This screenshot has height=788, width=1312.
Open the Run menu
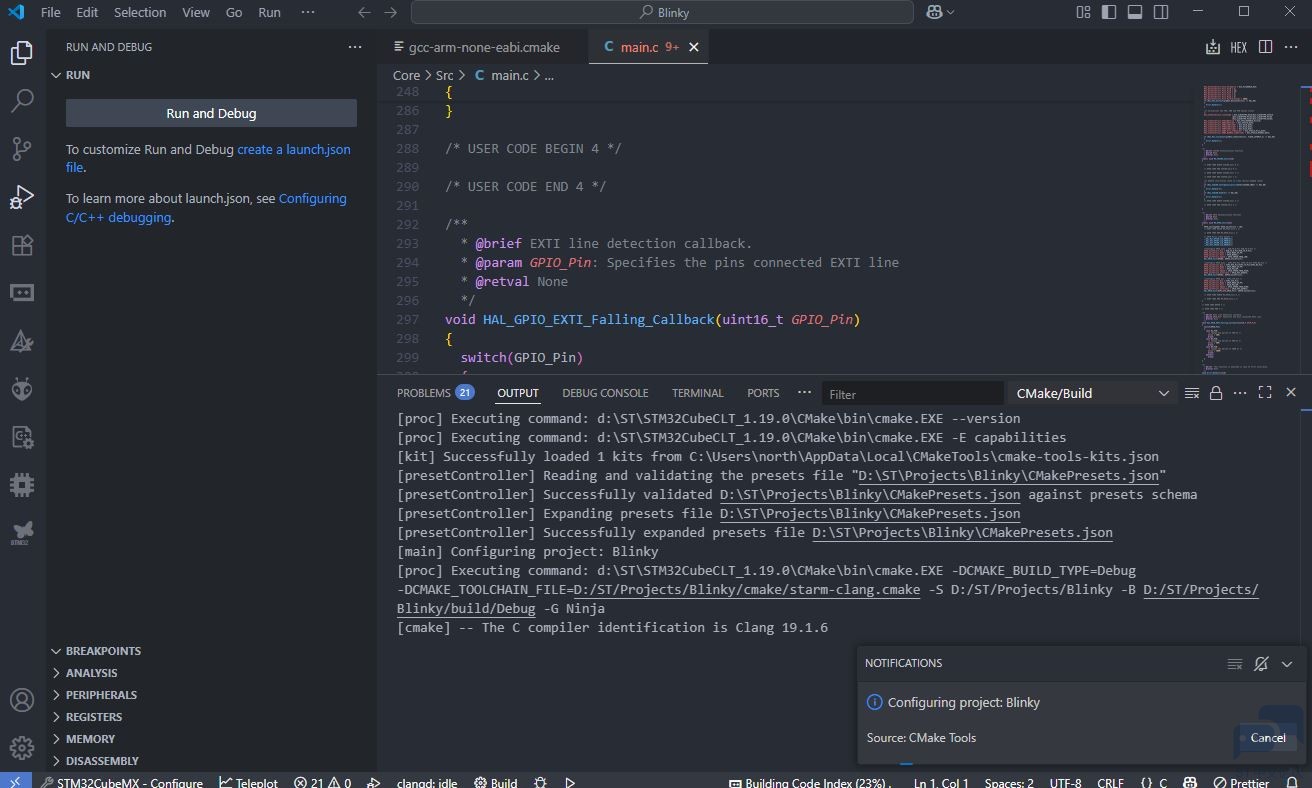pos(269,12)
